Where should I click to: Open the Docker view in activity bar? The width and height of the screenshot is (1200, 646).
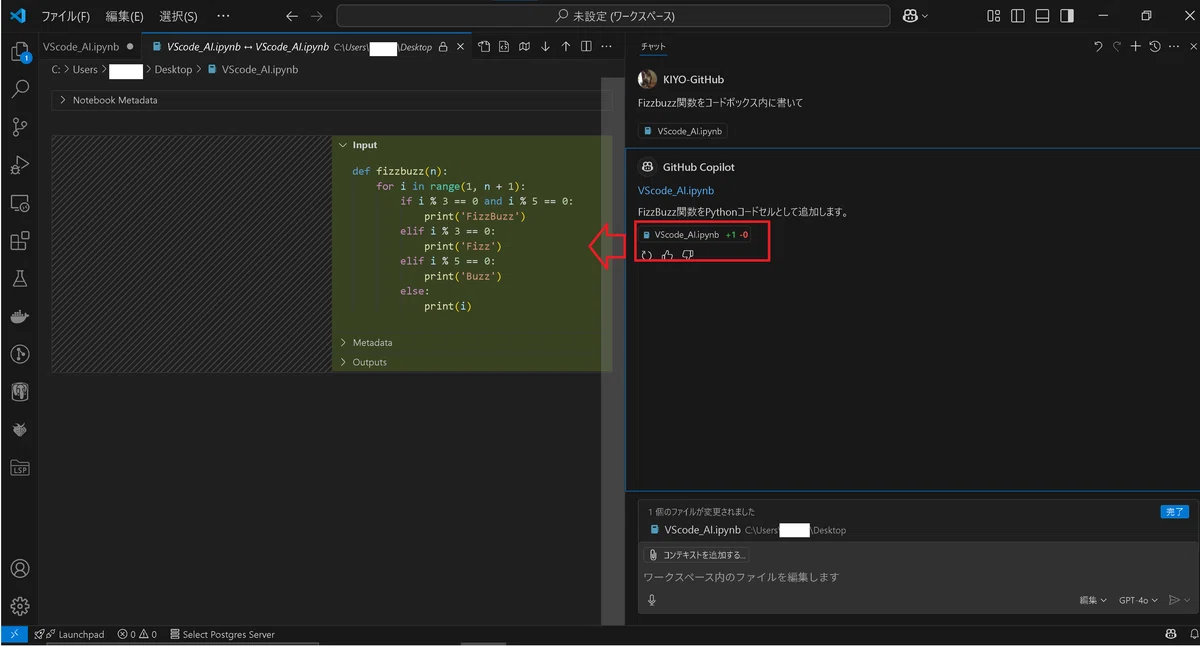click(19, 317)
